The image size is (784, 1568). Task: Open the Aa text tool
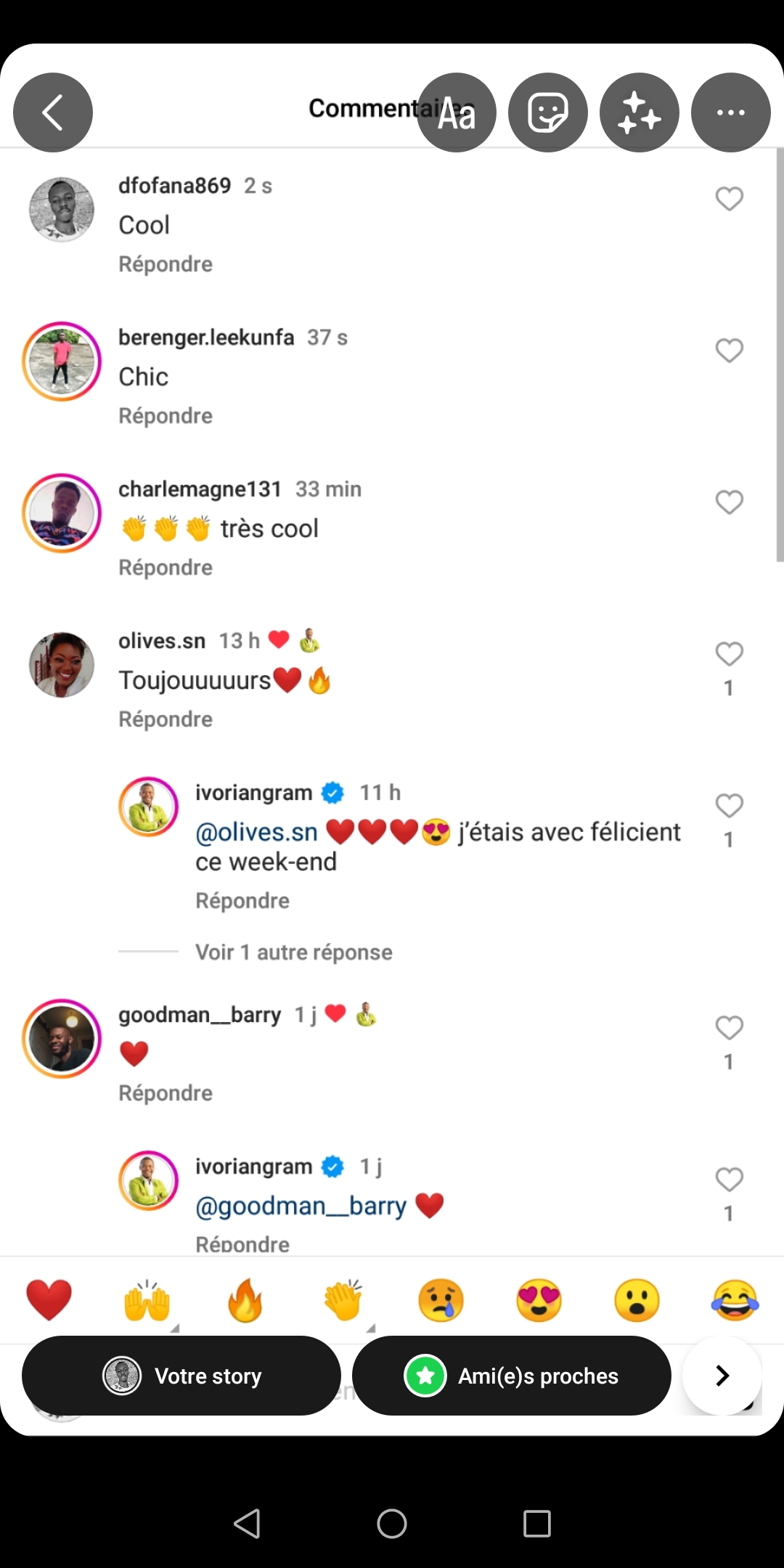coord(457,113)
